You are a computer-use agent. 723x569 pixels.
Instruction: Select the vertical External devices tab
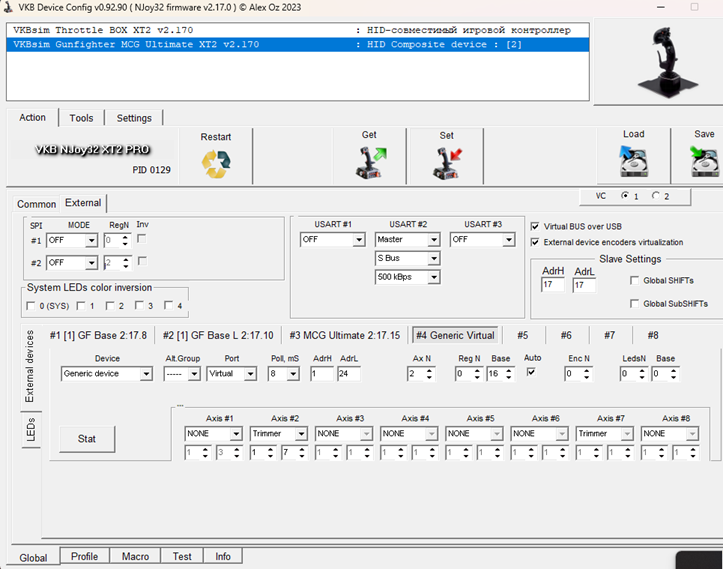click(30, 366)
